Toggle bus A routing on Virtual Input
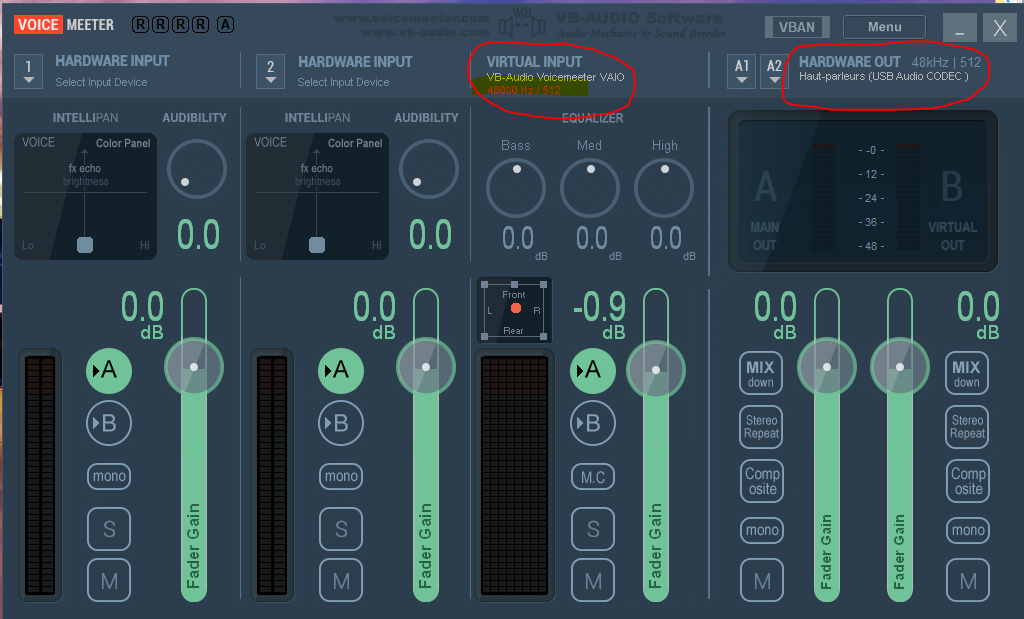 point(593,371)
